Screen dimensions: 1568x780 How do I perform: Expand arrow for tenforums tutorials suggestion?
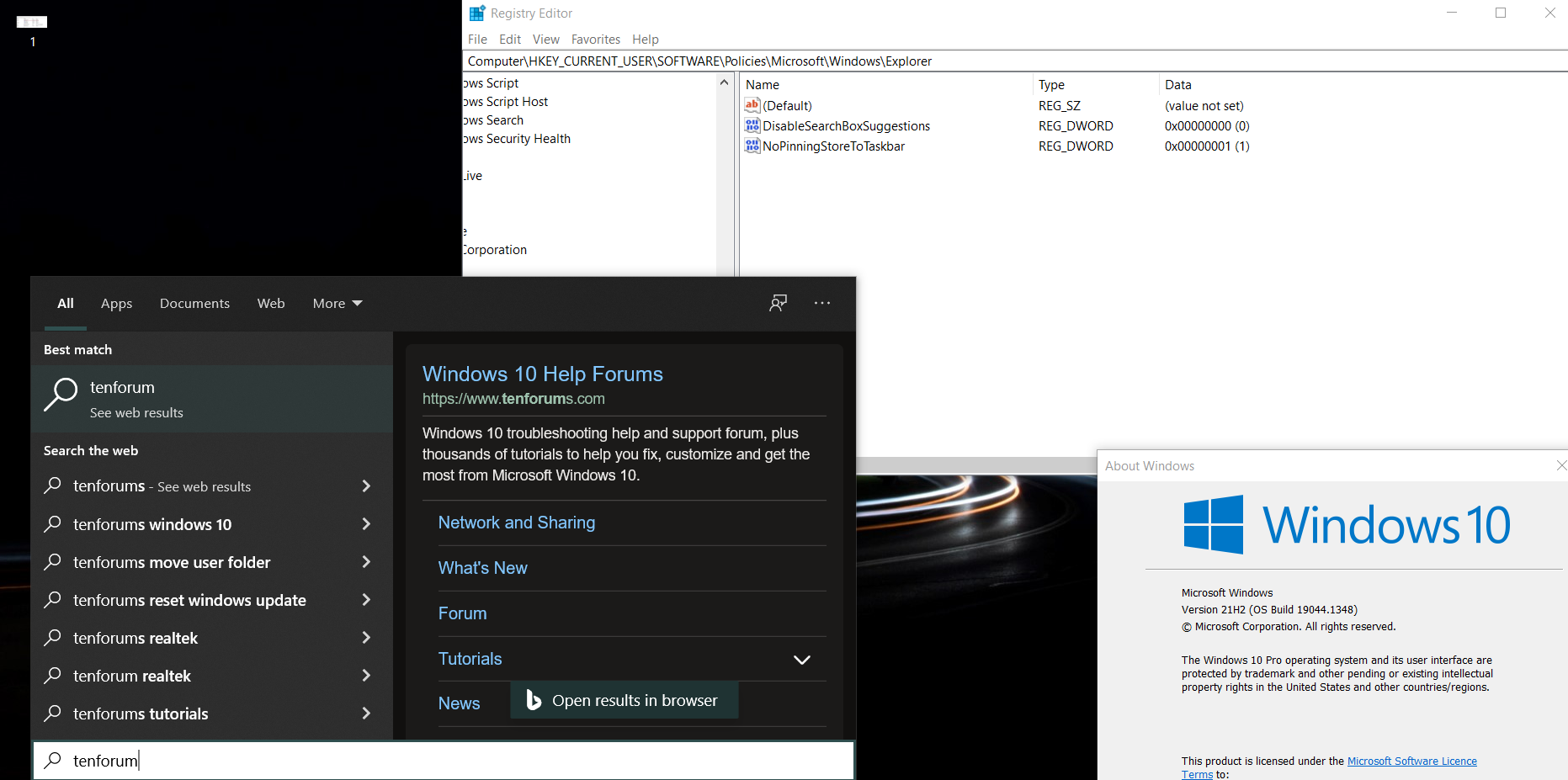(366, 714)
